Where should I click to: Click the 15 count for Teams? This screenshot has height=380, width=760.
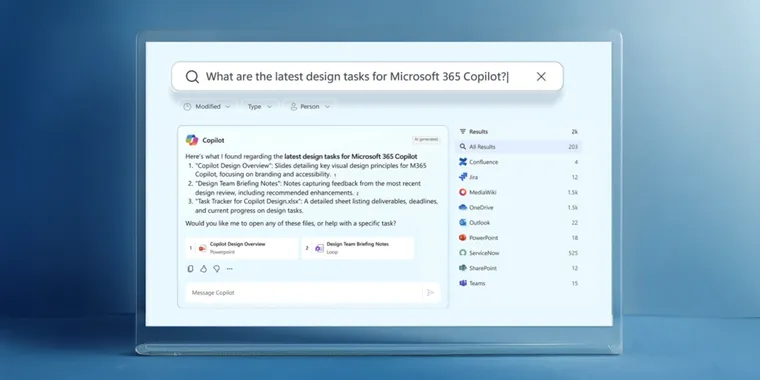tap(574, 284)
